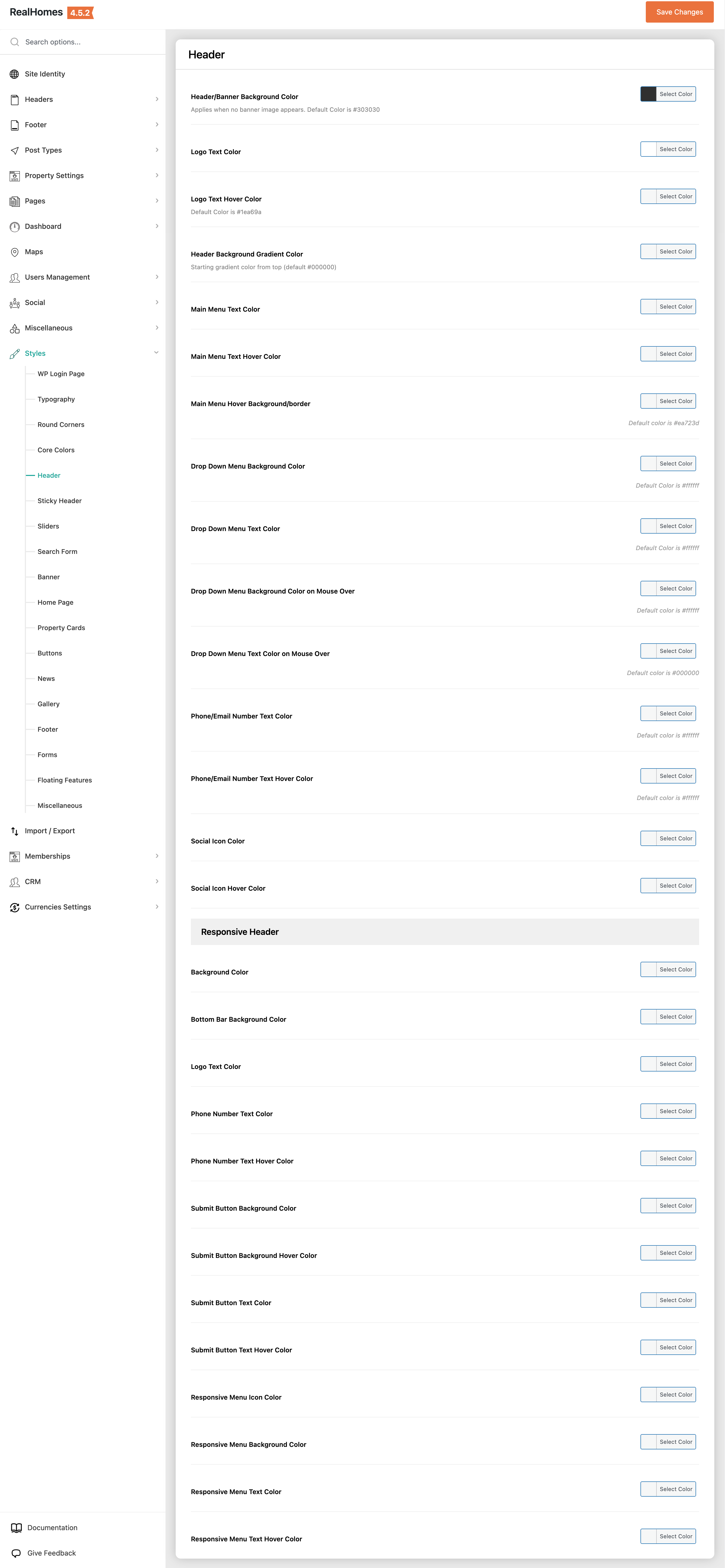This screenshot has height=1568, width=725.
Task: Click the Maps location pin icon
Action: [15, 252]
